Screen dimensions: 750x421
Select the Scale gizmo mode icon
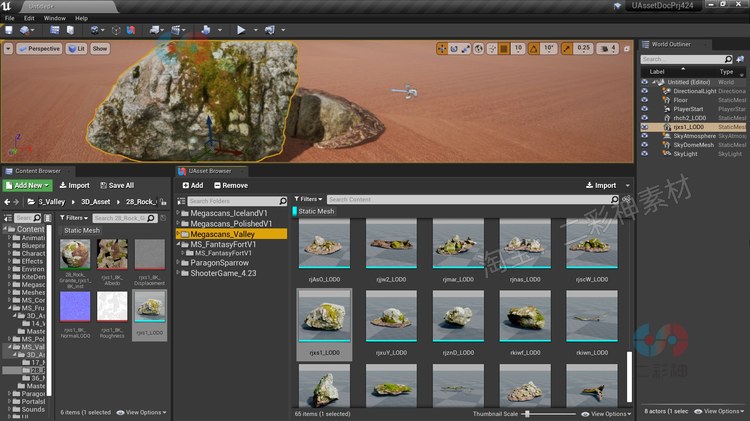465,49
